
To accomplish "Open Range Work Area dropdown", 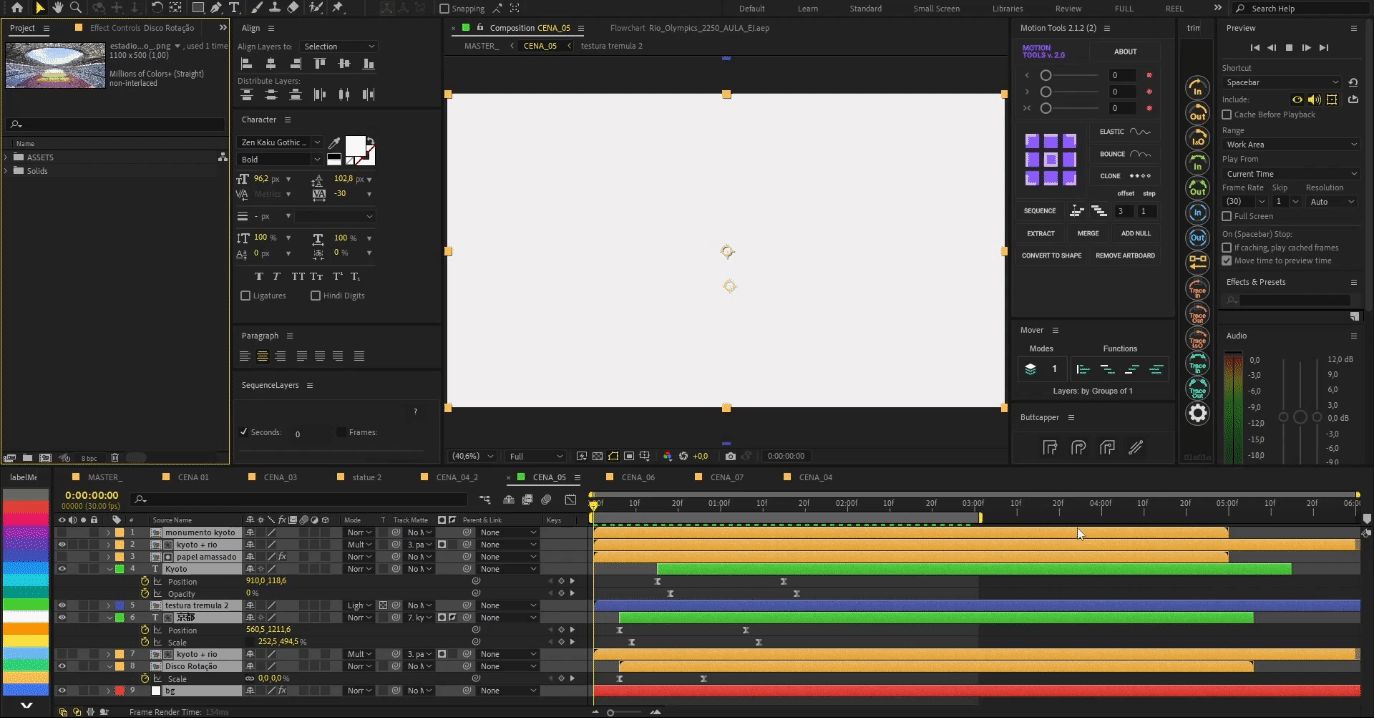I will click(1291, 145).
